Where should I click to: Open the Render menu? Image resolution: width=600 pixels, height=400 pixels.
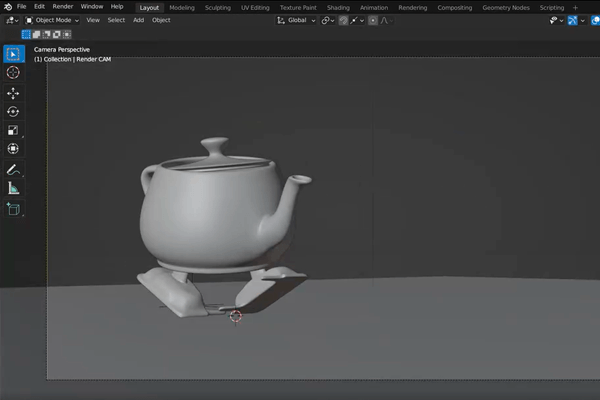click(63, 7)
